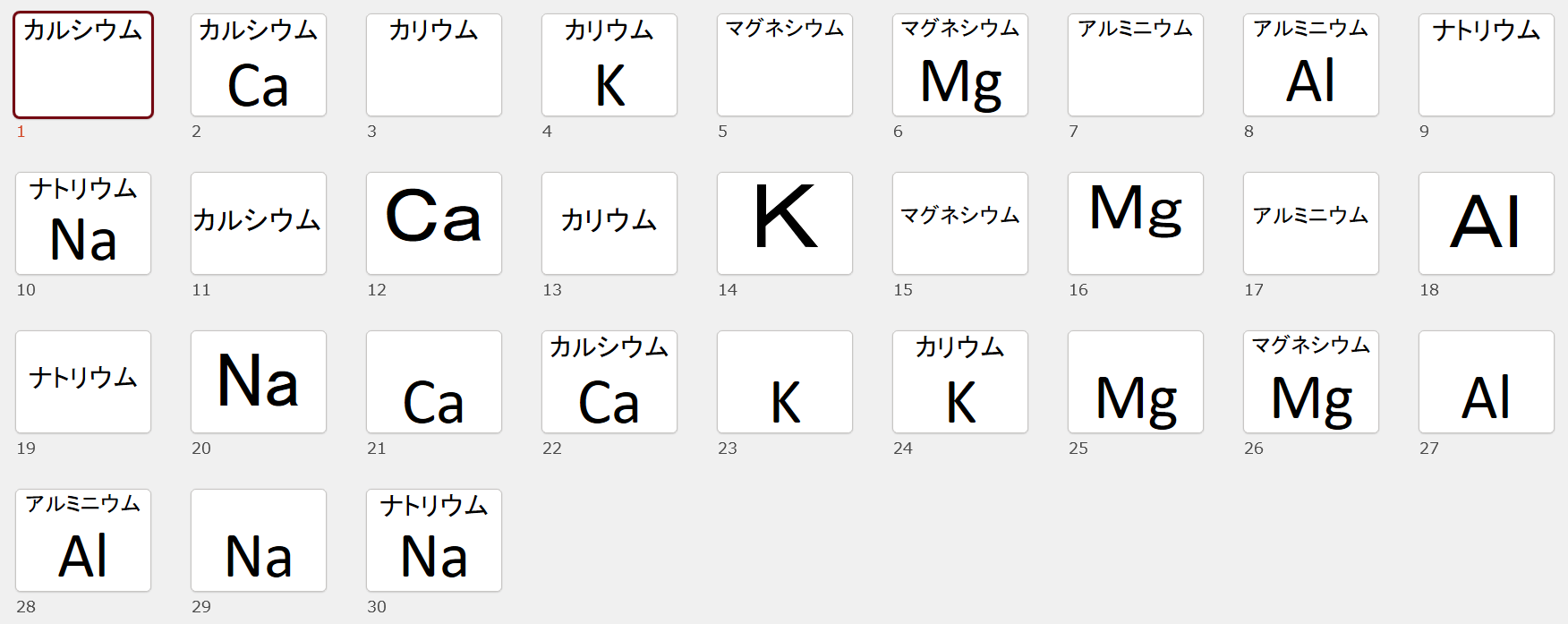The height and width of the screenshot is (624, 1568).
Task: Choose slide 6 with マグネシウム and Mg
Action: (960, 65)
